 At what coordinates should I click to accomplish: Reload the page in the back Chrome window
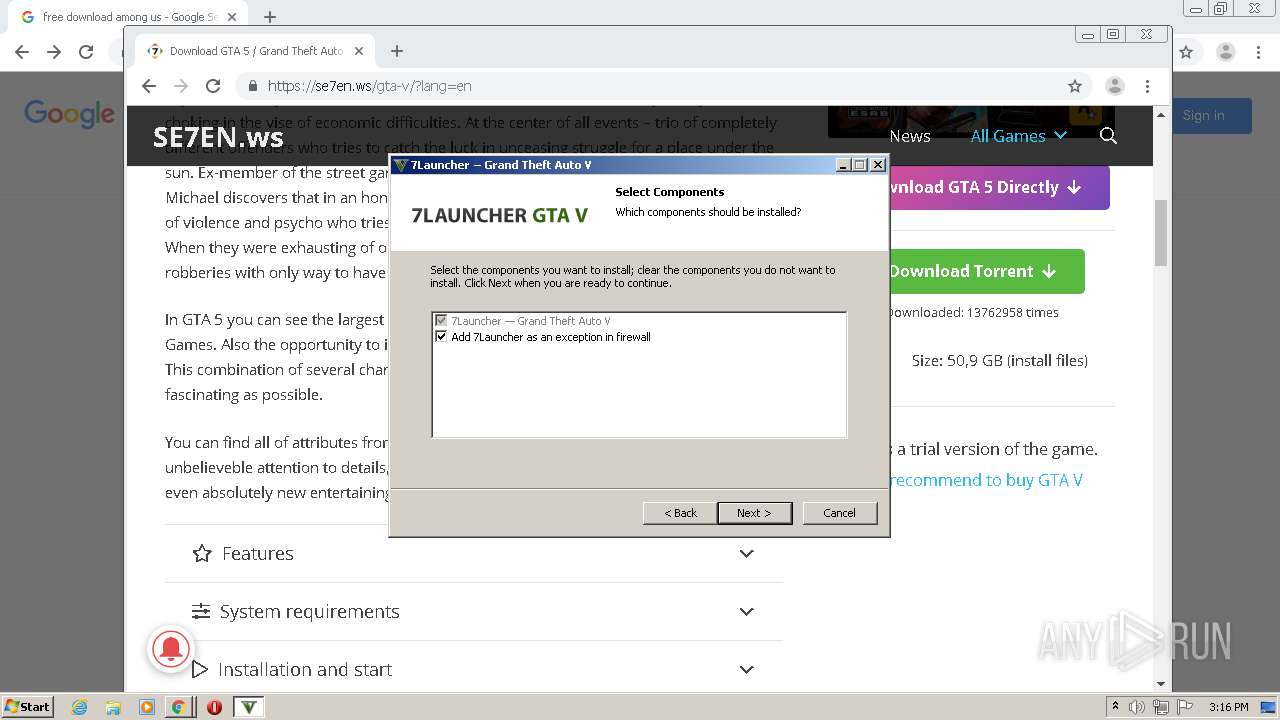point(86,52)
